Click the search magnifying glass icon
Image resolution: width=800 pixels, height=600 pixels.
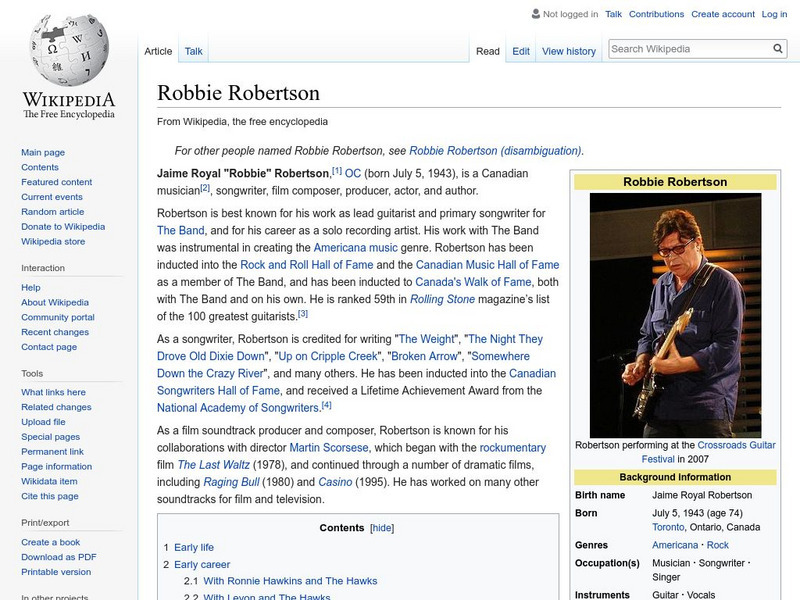(777, 47)
